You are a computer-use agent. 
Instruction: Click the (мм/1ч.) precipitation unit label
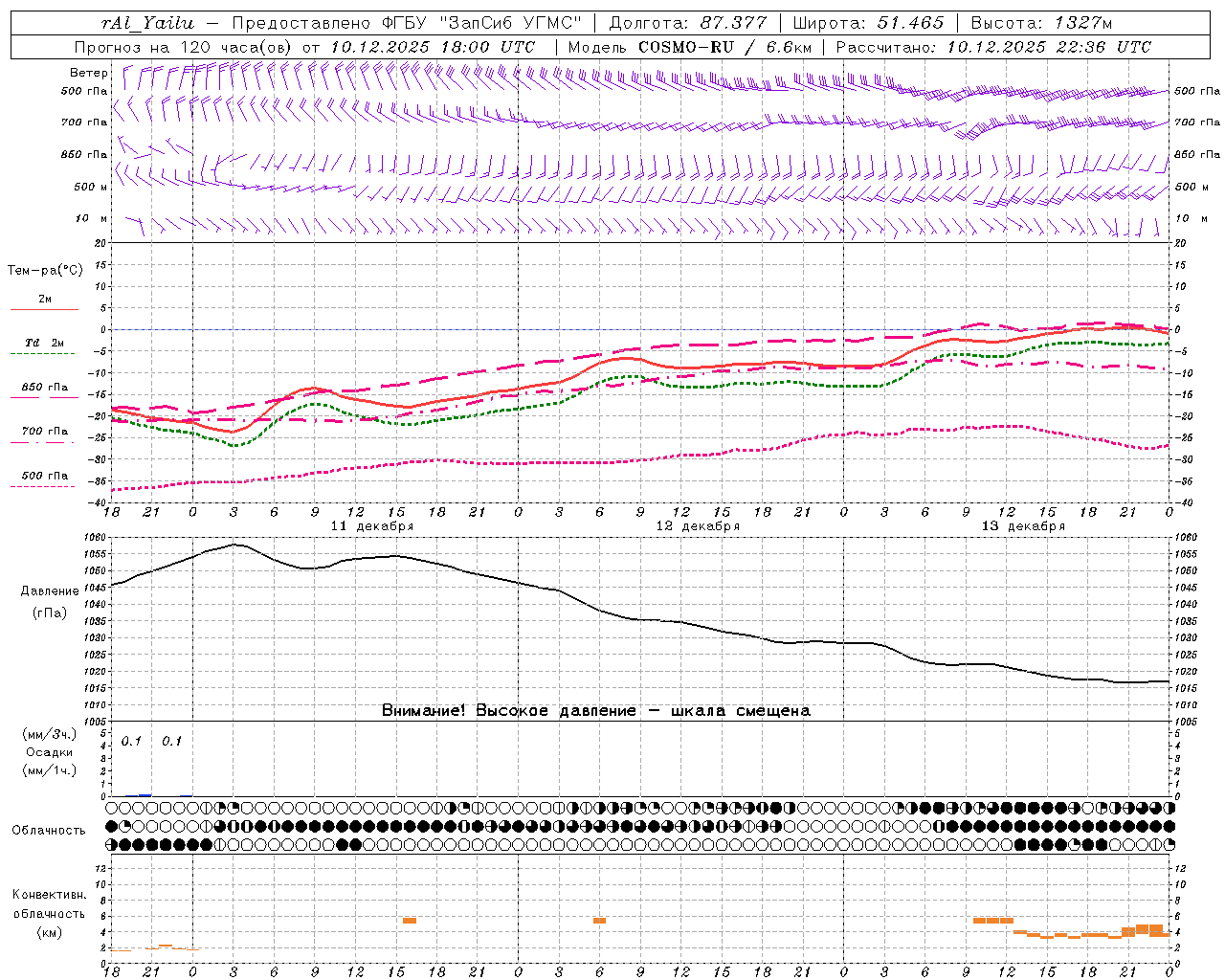50,770
